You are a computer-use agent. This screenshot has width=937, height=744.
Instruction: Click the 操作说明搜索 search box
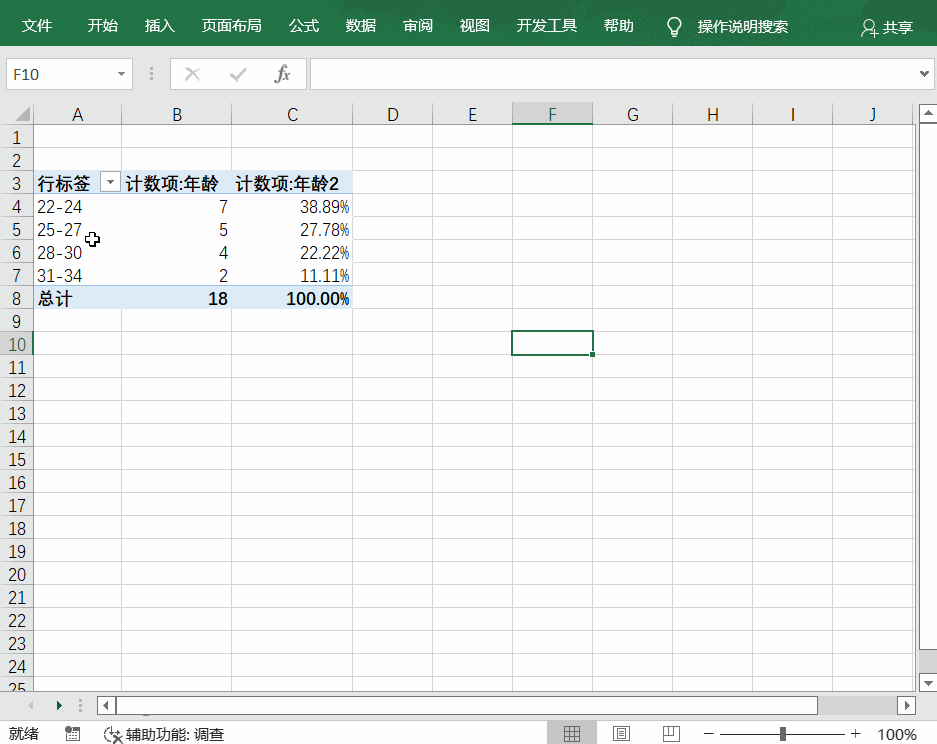click(742, 27)
